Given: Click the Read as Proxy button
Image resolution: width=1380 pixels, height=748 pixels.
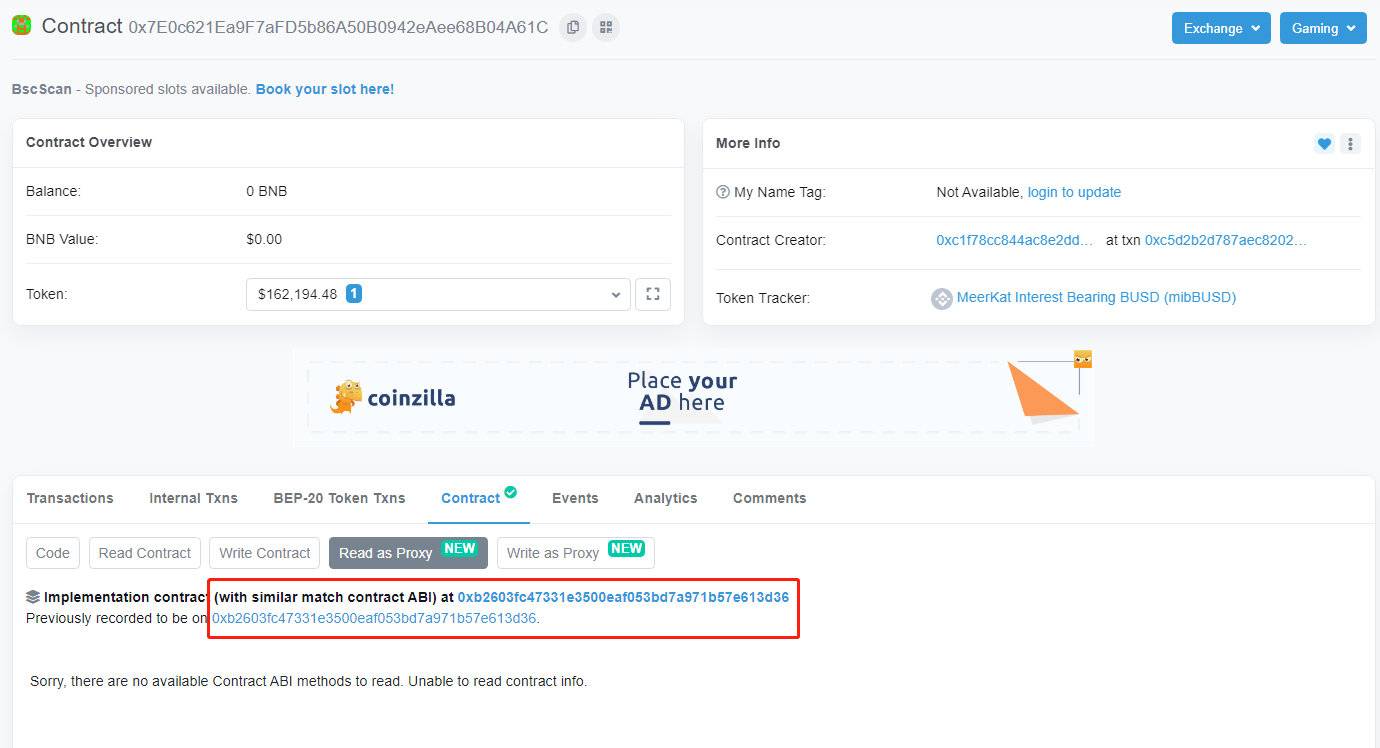Looking at the screenshot, I should tap(408, 553).
